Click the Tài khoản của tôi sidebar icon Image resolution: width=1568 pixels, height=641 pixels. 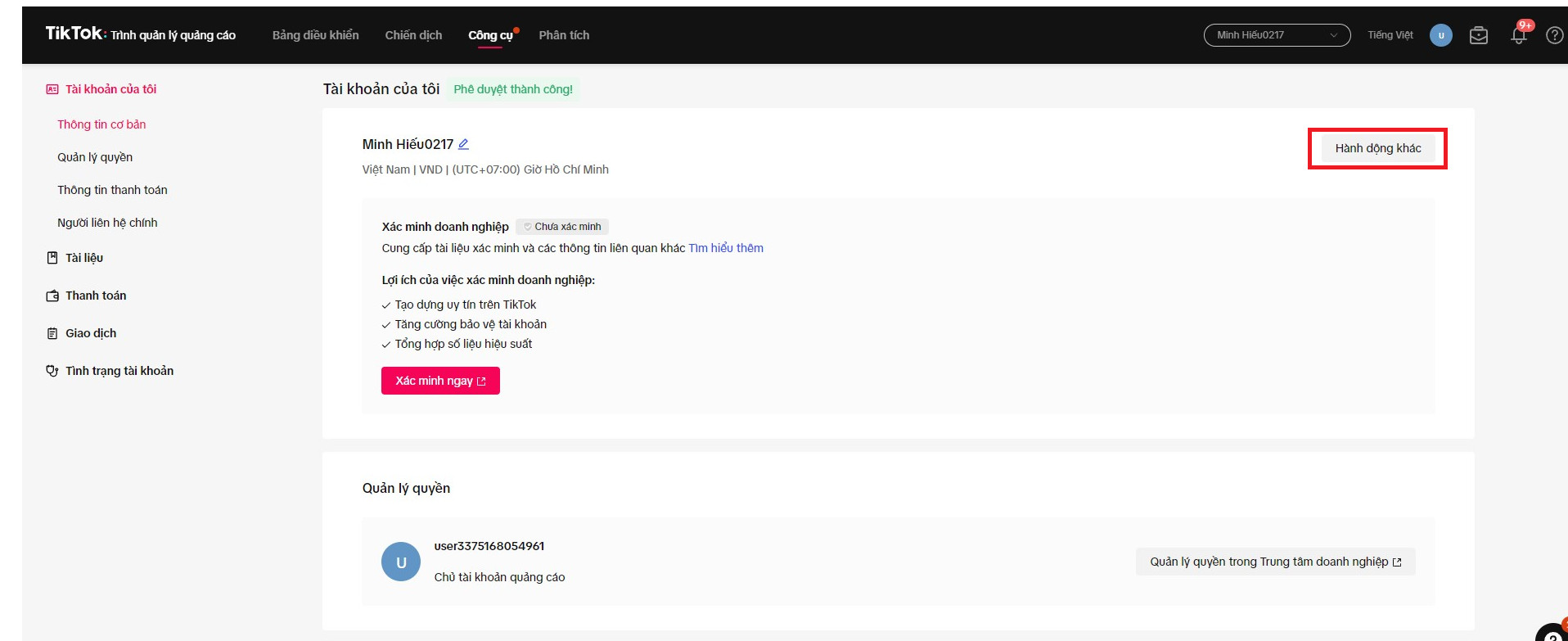pos(52,89)
